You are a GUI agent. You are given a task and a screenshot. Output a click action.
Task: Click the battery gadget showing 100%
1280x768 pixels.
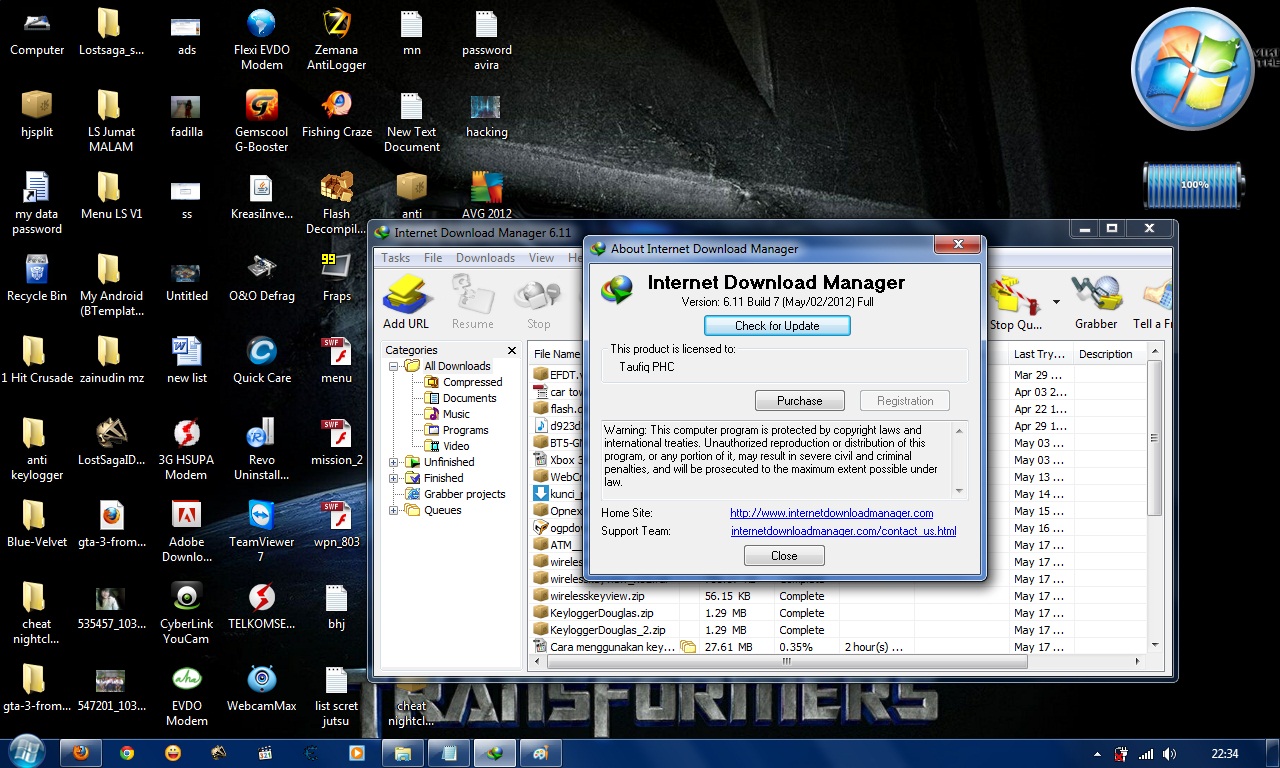point(1194,185)
